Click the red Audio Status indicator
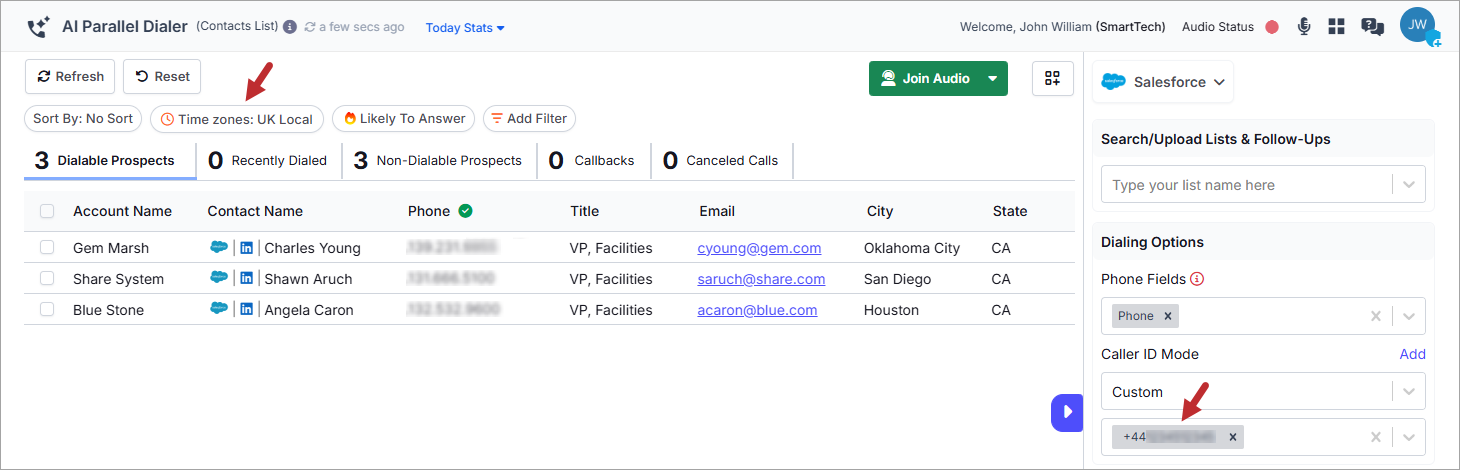The width and height of the screenshot is (1460, 470). 1272,27
